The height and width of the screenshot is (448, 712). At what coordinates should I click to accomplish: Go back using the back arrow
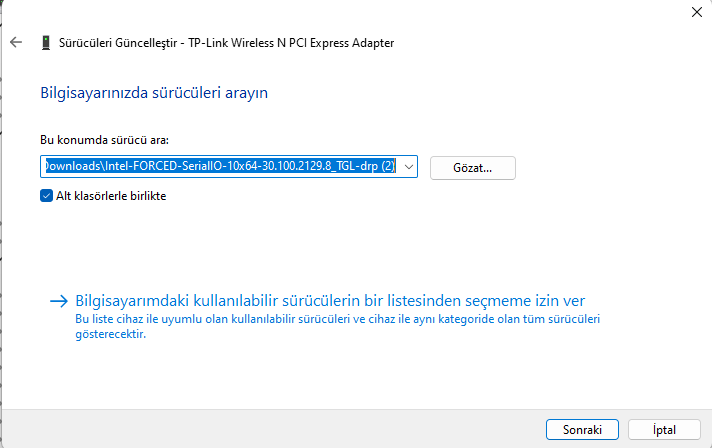16,43
